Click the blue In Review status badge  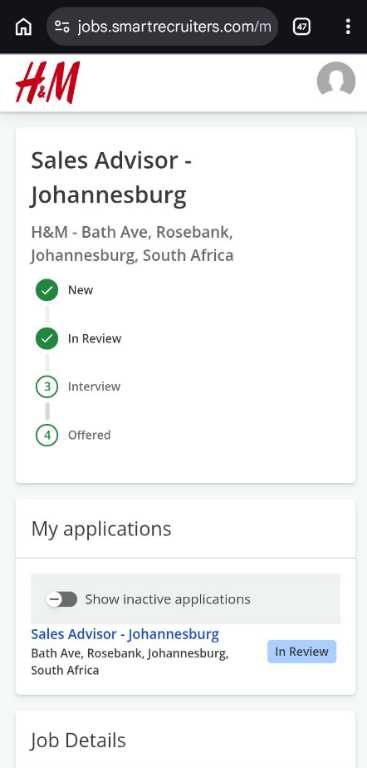[x=302, y=651]
